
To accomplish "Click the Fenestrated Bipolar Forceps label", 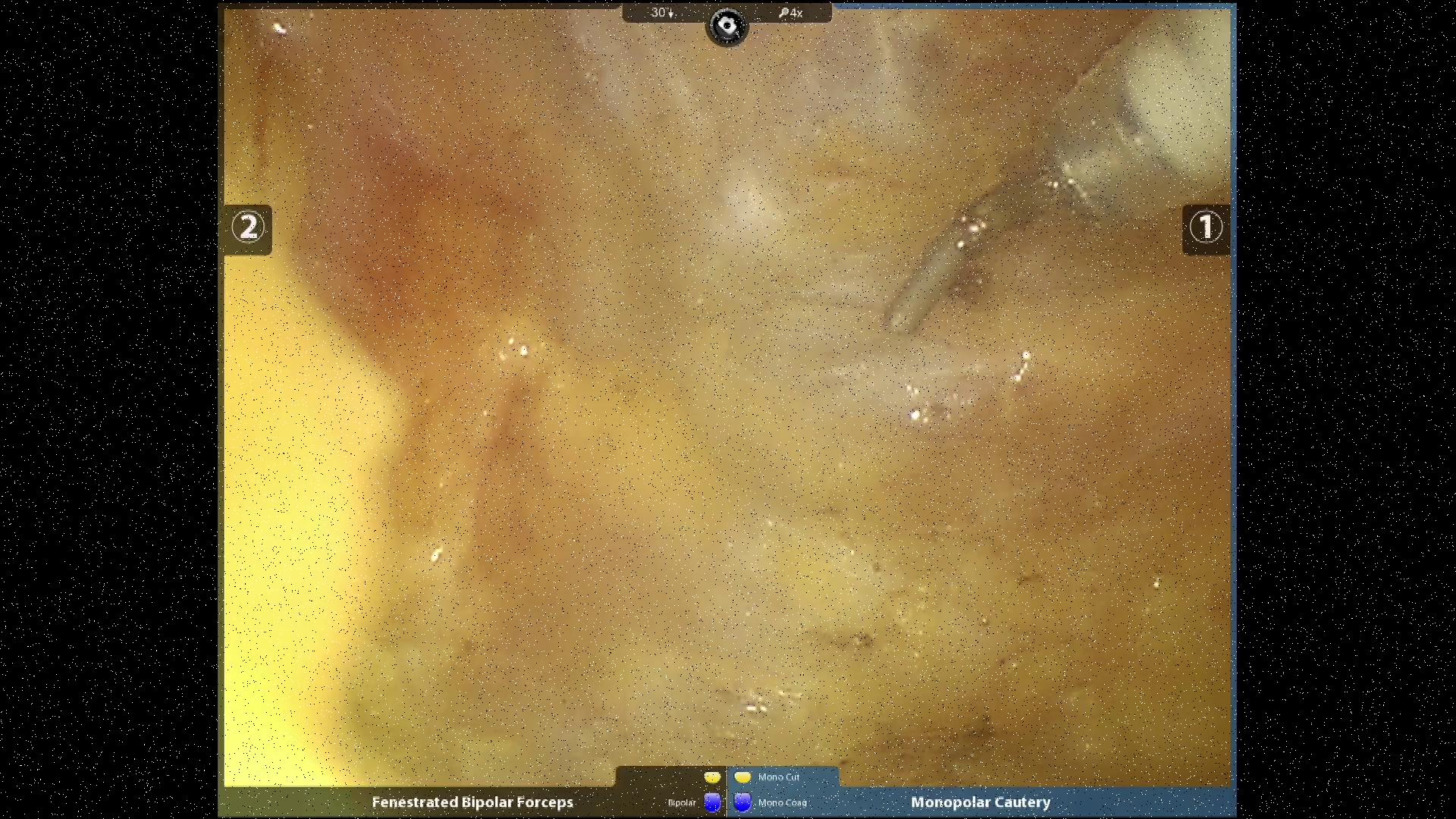I will click(472, 802).
